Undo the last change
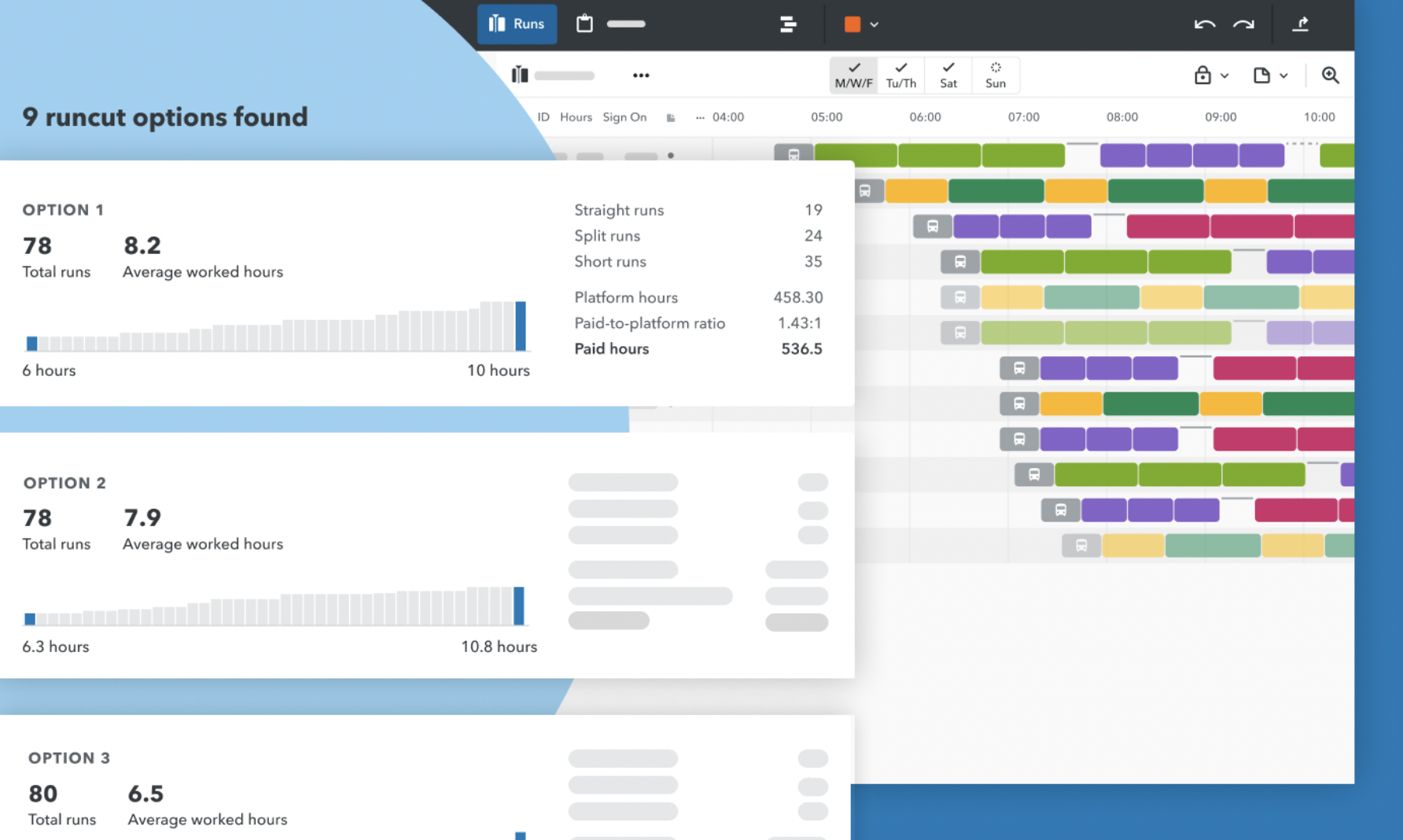The width and height of the screenshot is (1403, 840). pyautogui.click(x=1204, y=24)
